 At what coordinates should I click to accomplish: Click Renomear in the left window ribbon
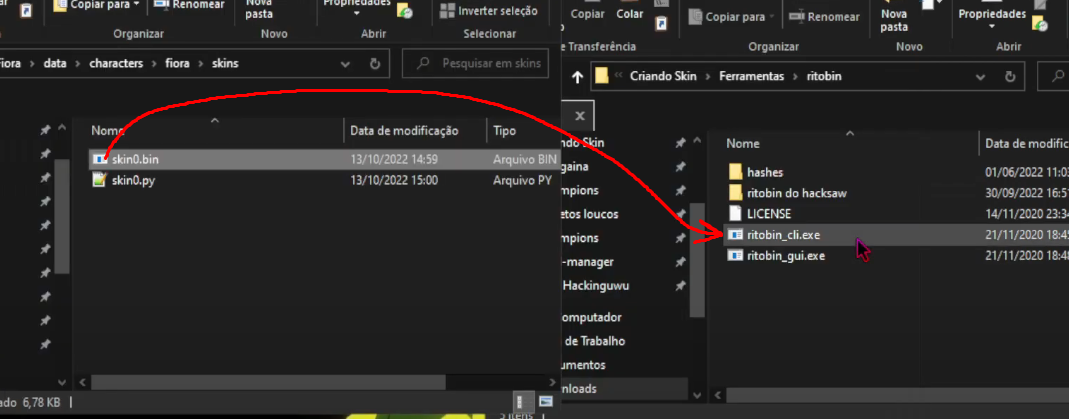pyautogui.click(x=189, y=5)
